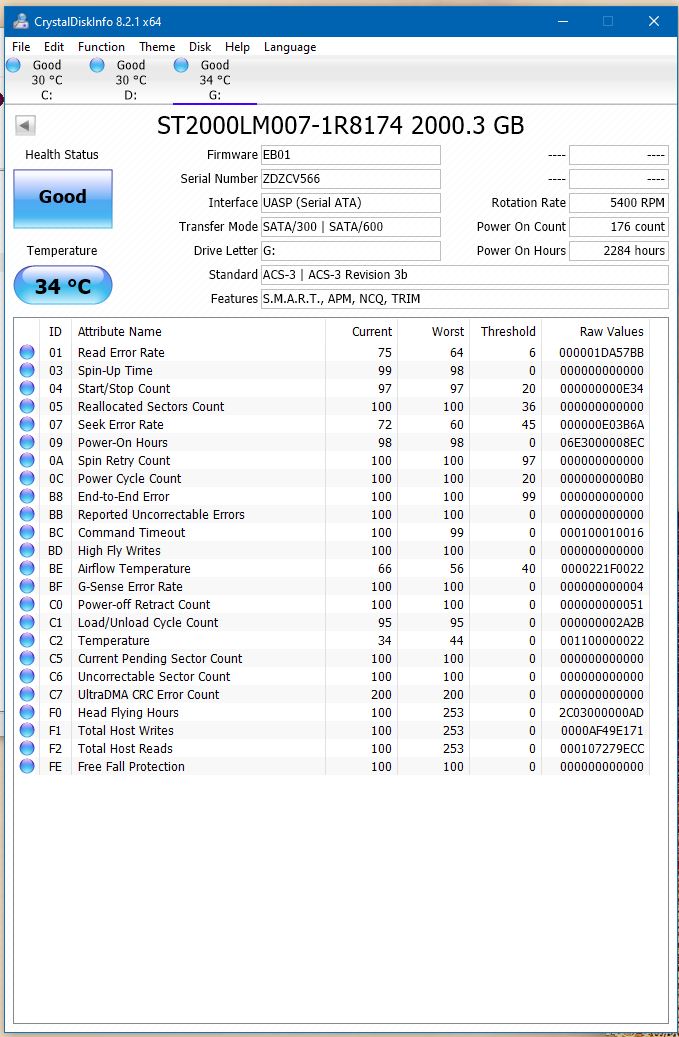
Task: Click the Interface field UASP (Serial ATA)
Action: point(350,203)
